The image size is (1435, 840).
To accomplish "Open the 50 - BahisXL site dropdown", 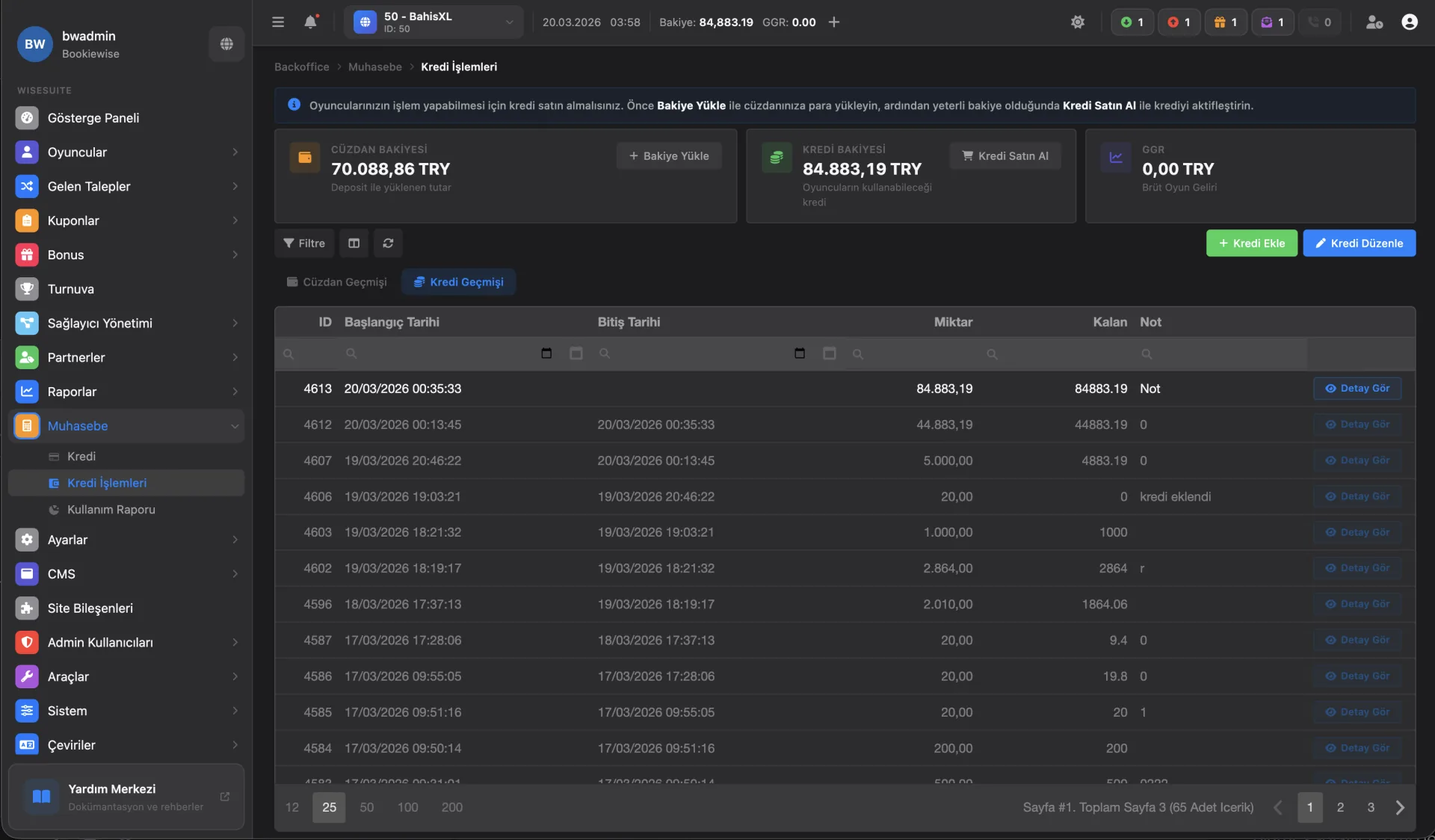I will click(434, 22).
